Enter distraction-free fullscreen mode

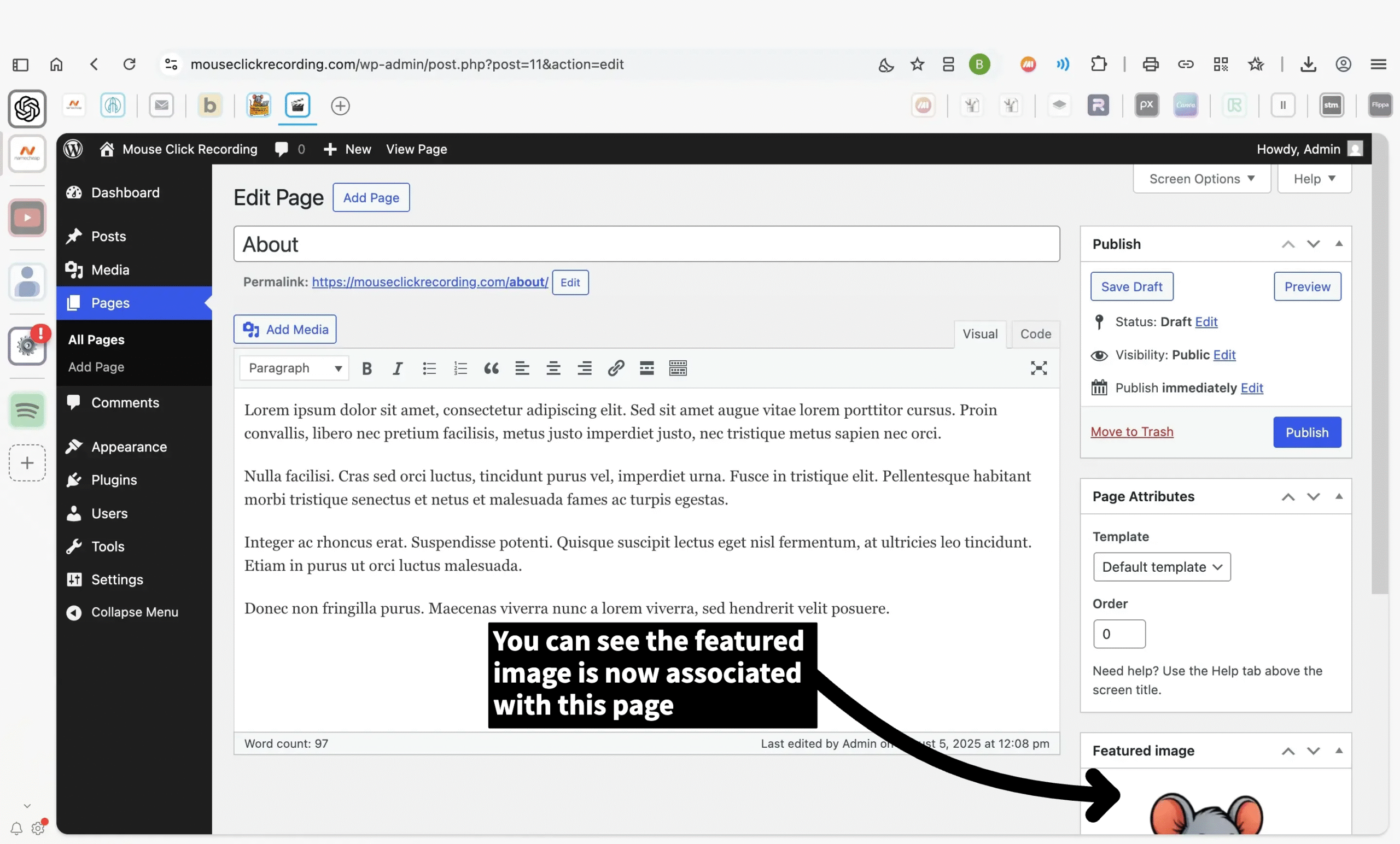coord(1038,368)
